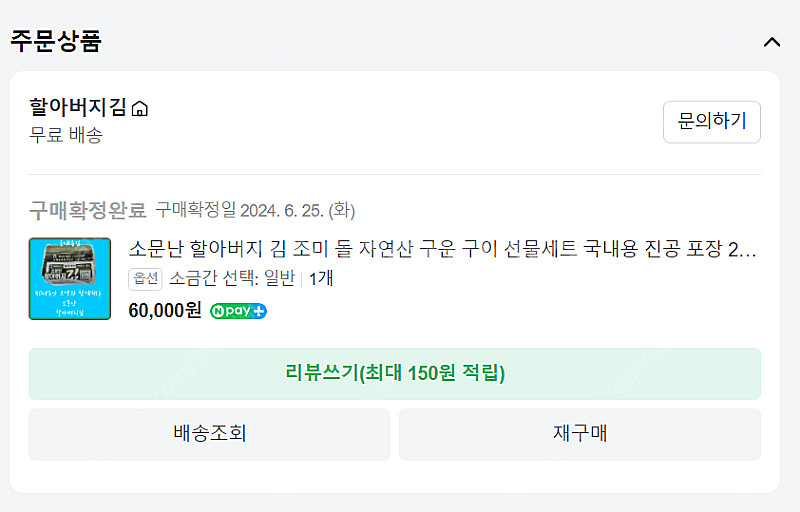Open the 소문난 할아버지 김 product title
Screen dimensions: 800x512
[442, 250]
